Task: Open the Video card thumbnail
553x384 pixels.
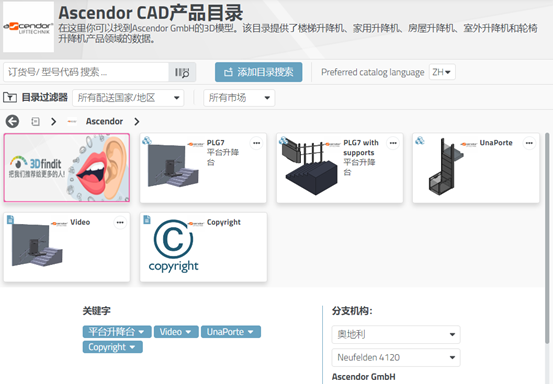Action: coord(37,245)
